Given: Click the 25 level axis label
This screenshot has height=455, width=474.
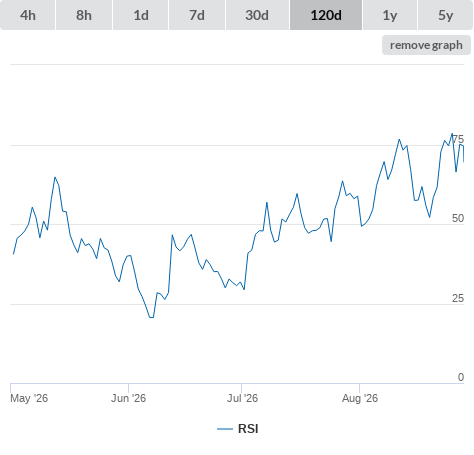Looking at the screenshot, I should [x=458, y=298].
